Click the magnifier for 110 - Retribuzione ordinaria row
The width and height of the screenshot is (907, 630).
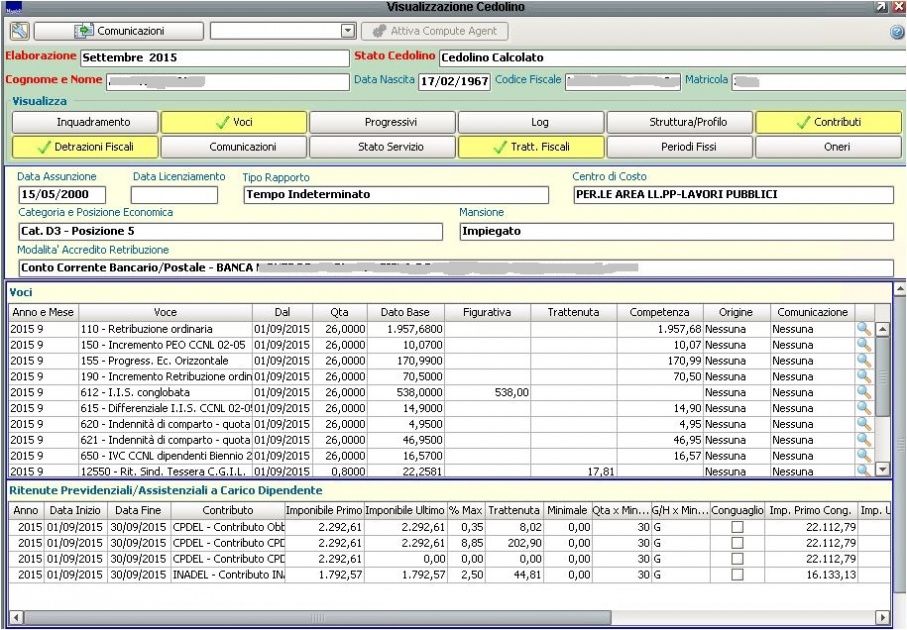pos(864,329)
